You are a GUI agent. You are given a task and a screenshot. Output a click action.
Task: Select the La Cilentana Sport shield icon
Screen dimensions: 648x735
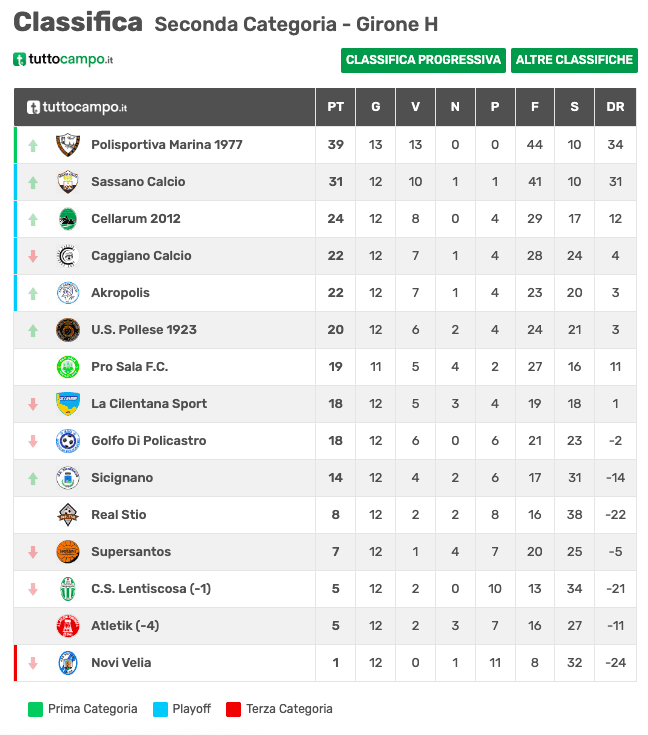pyautogui.click(x=68, y=404)
